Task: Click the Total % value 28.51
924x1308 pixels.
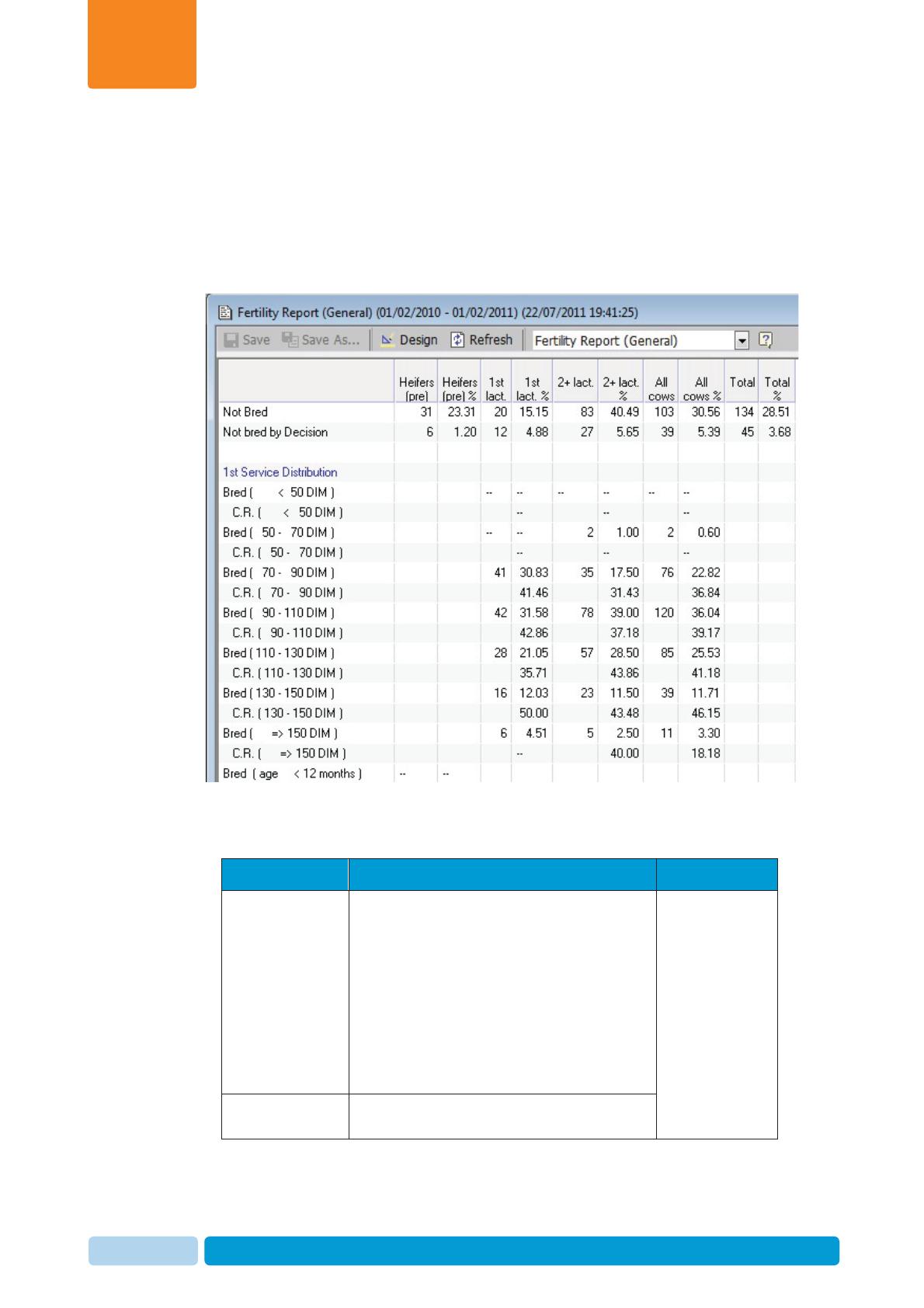Action: pos(776,412)
